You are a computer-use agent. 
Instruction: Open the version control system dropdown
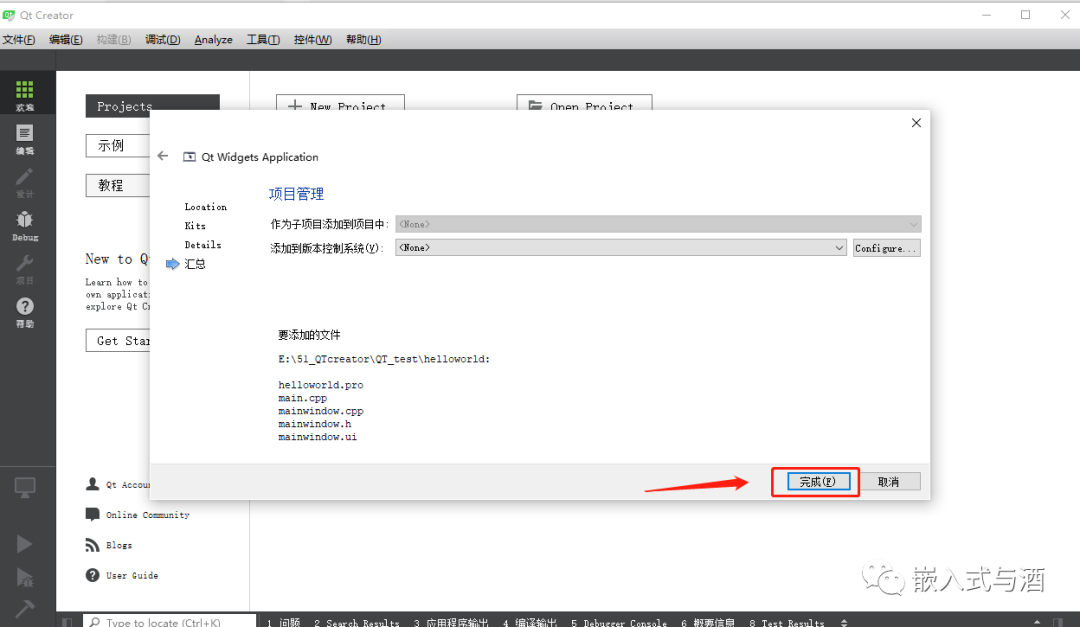tap(621, 247)
